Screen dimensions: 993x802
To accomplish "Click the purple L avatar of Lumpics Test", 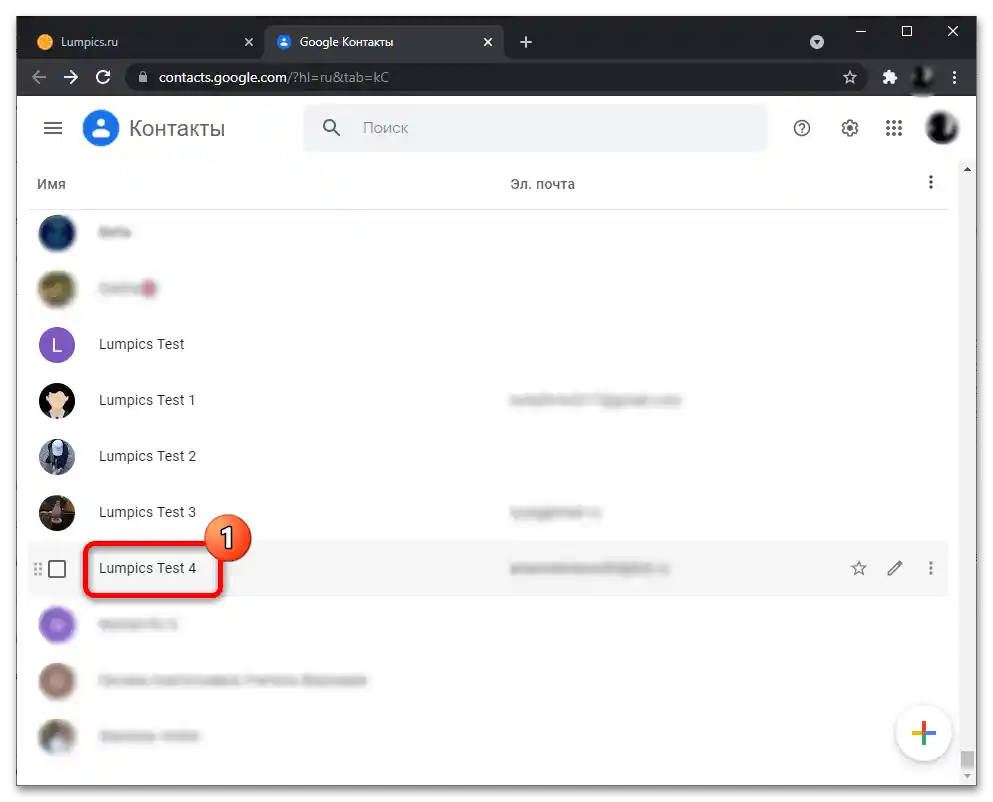I will pyautogui.click(x=57, y=345).
